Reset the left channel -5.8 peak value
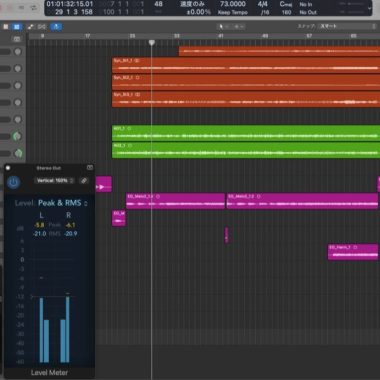 click(39, 225)
